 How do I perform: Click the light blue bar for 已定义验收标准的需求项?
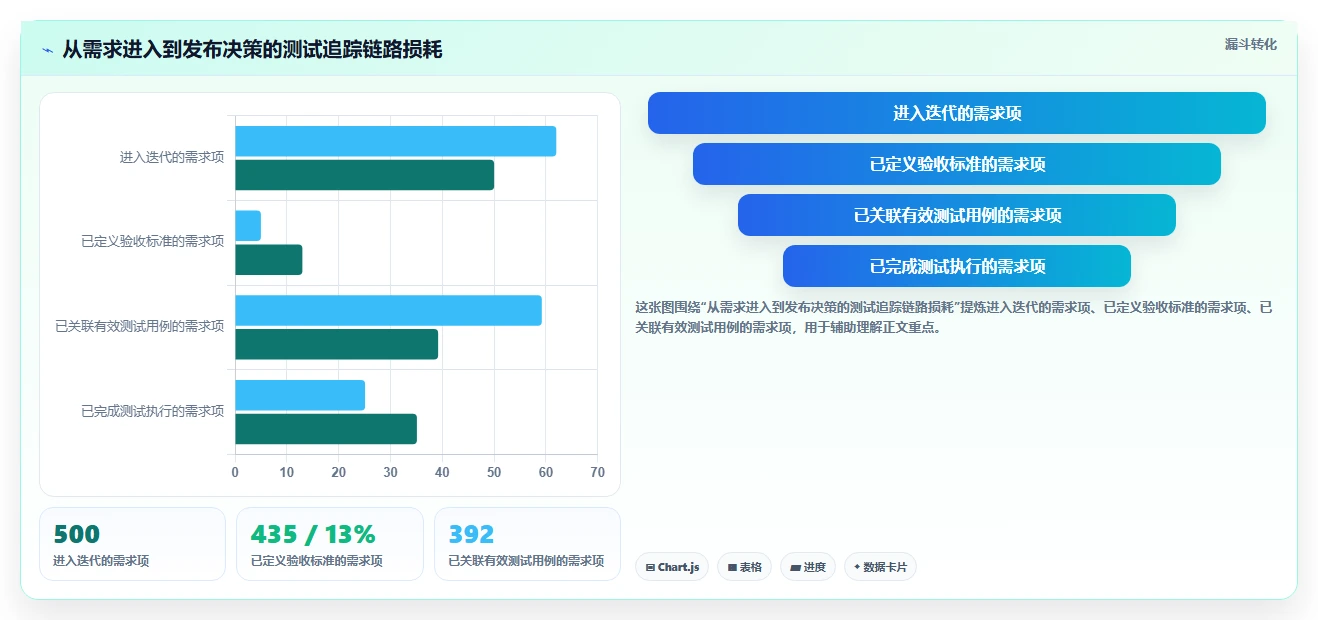tap(248, 225)
